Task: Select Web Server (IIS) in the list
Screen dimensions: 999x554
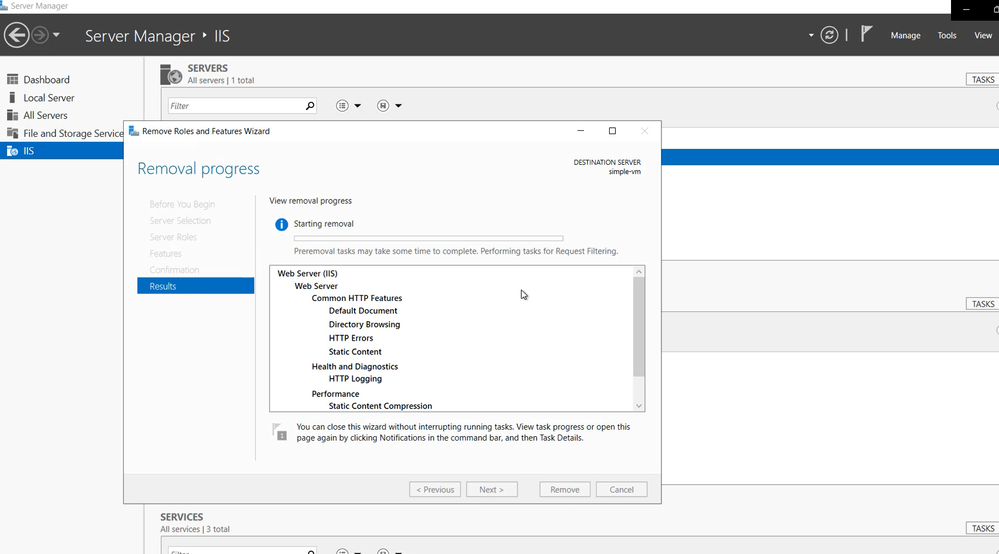Action: tap(308, 273)
